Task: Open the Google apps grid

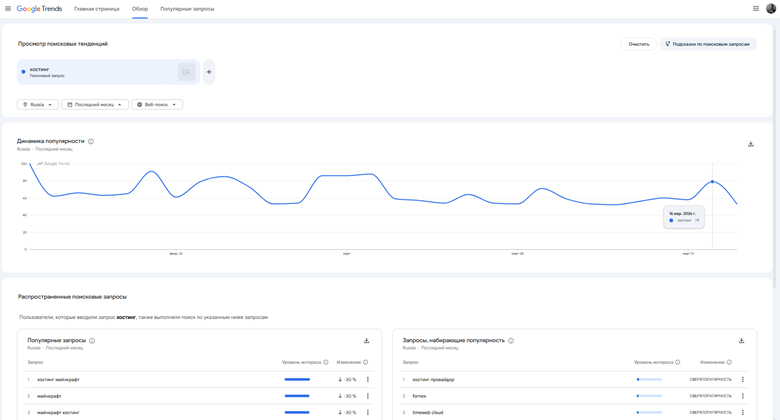Action: [756, 8]
